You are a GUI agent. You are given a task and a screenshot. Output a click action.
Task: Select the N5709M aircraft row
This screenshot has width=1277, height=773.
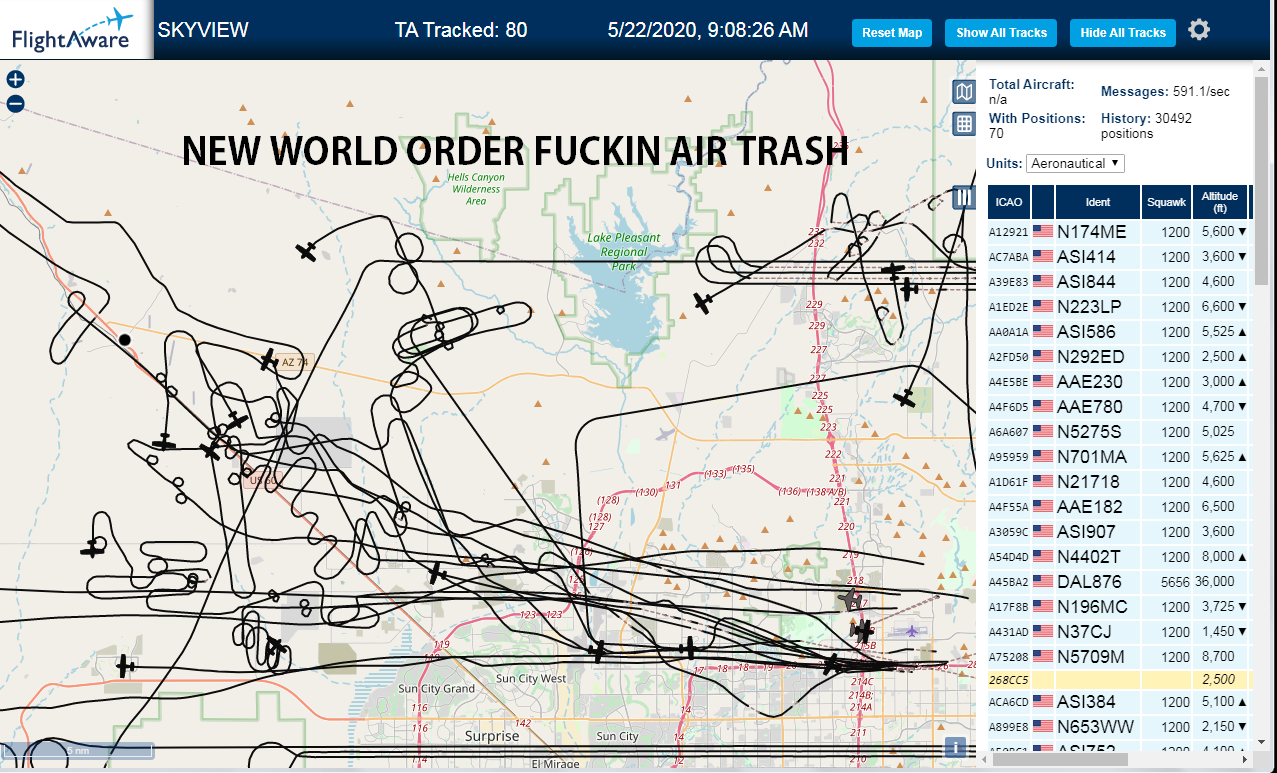1120,657
